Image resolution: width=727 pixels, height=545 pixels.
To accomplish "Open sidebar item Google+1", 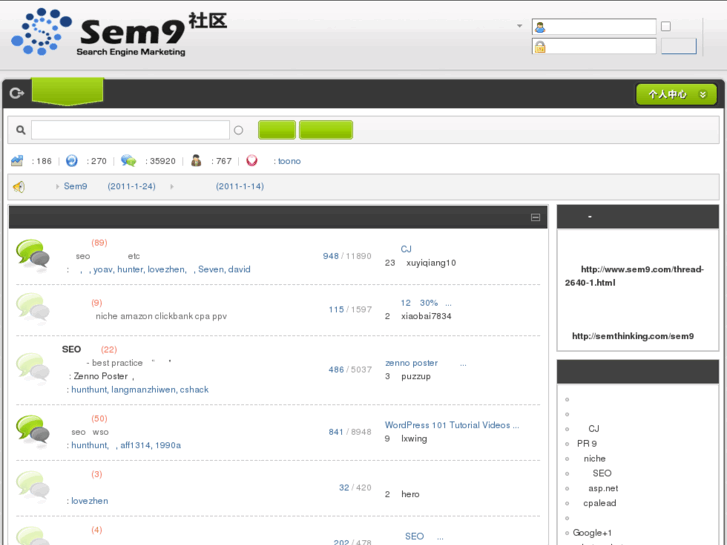I will pos(592,533).
